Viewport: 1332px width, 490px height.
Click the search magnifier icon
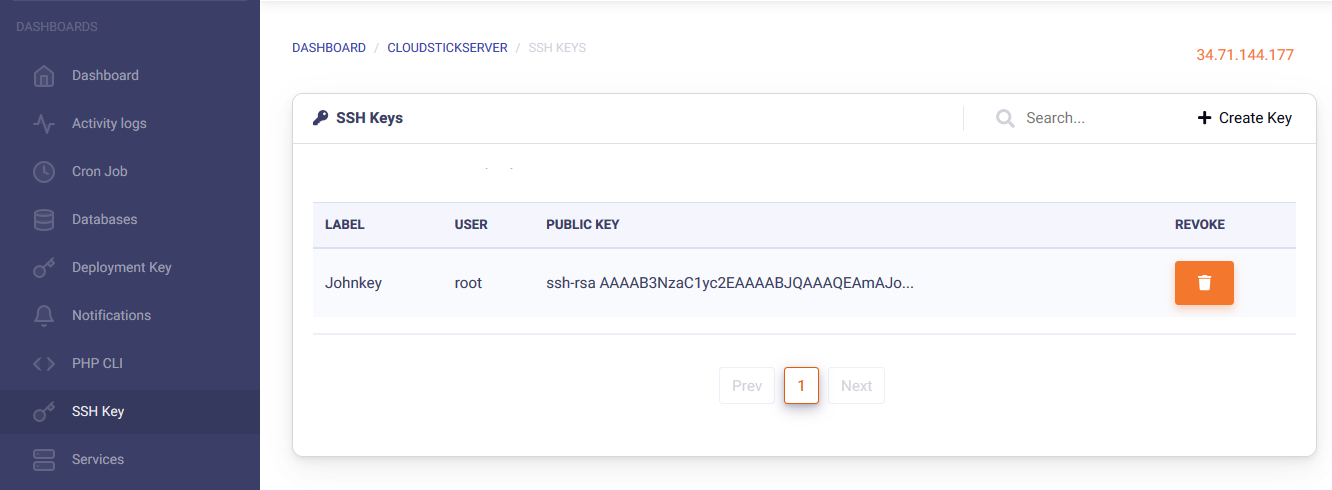(1005, 118)
